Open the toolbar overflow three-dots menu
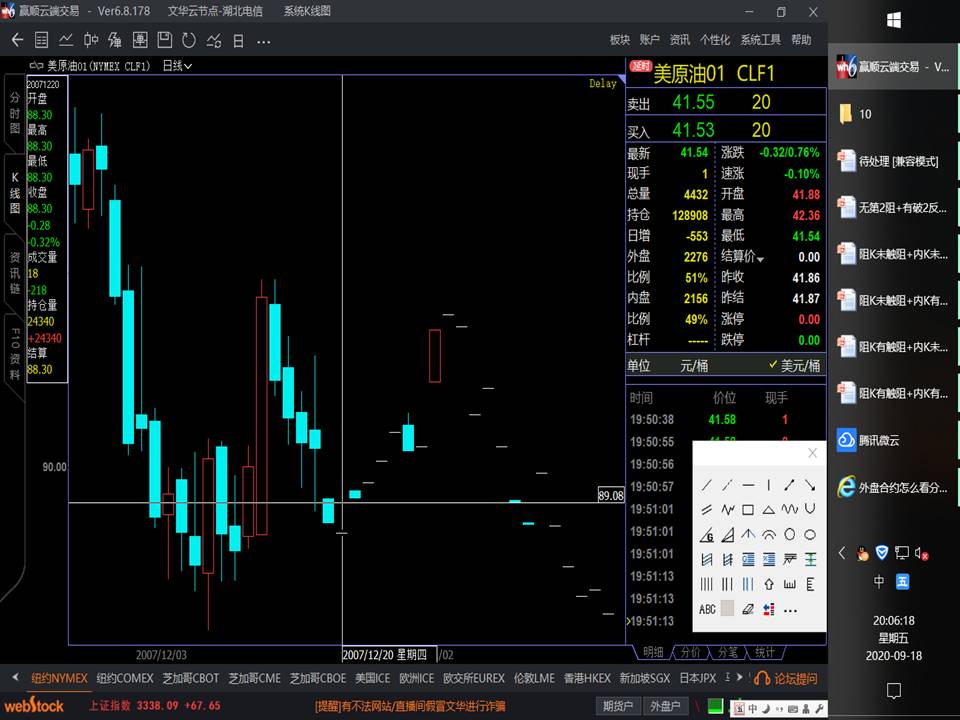Image resolution: width=960 pixels, height=720 pixels. coord(263,41)
